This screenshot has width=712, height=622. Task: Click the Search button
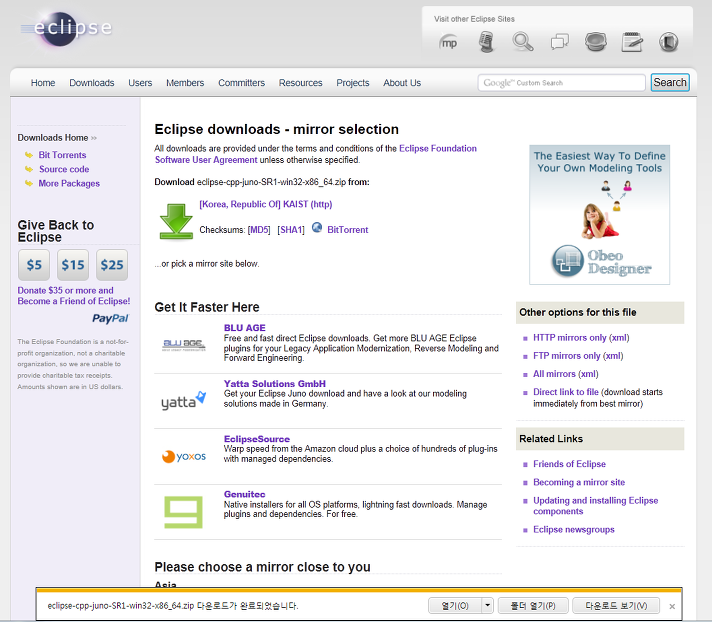(670, 83)
